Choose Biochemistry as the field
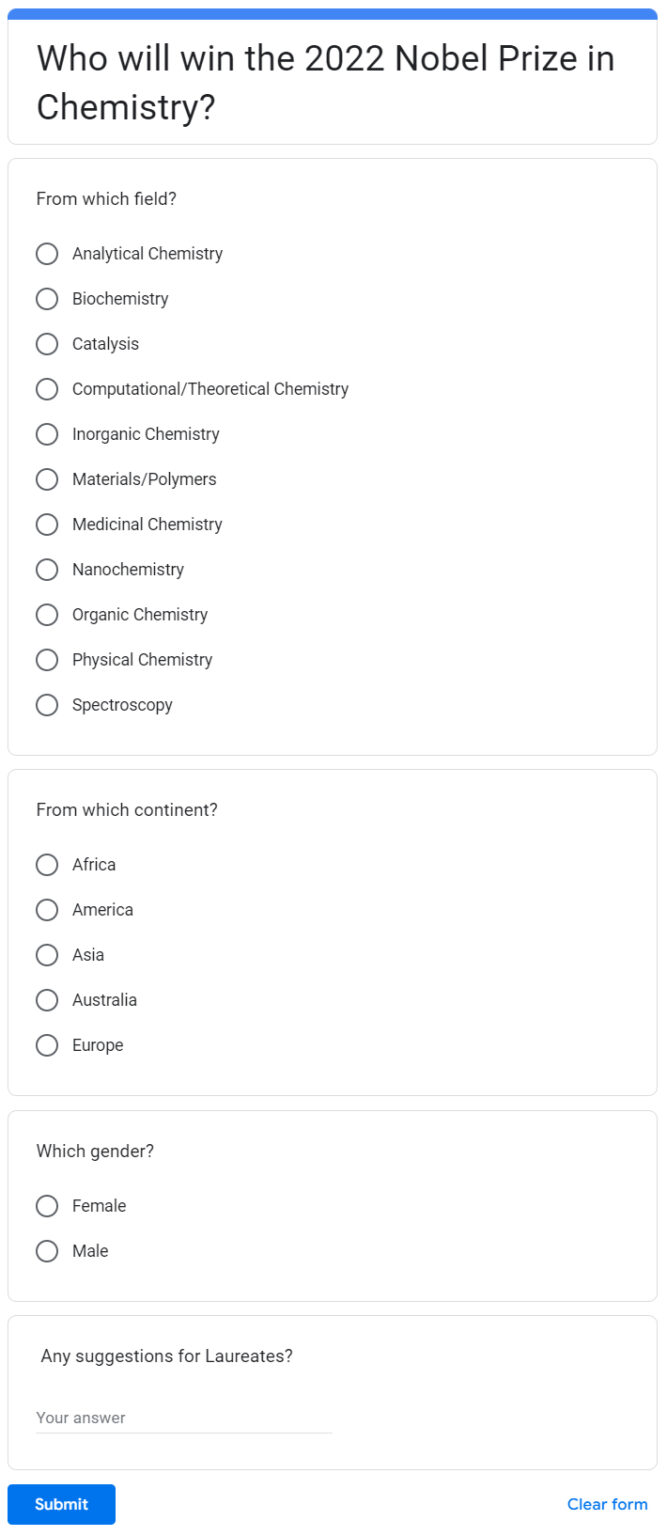This screenshot has width=667, height=1536. click(47, 299)
